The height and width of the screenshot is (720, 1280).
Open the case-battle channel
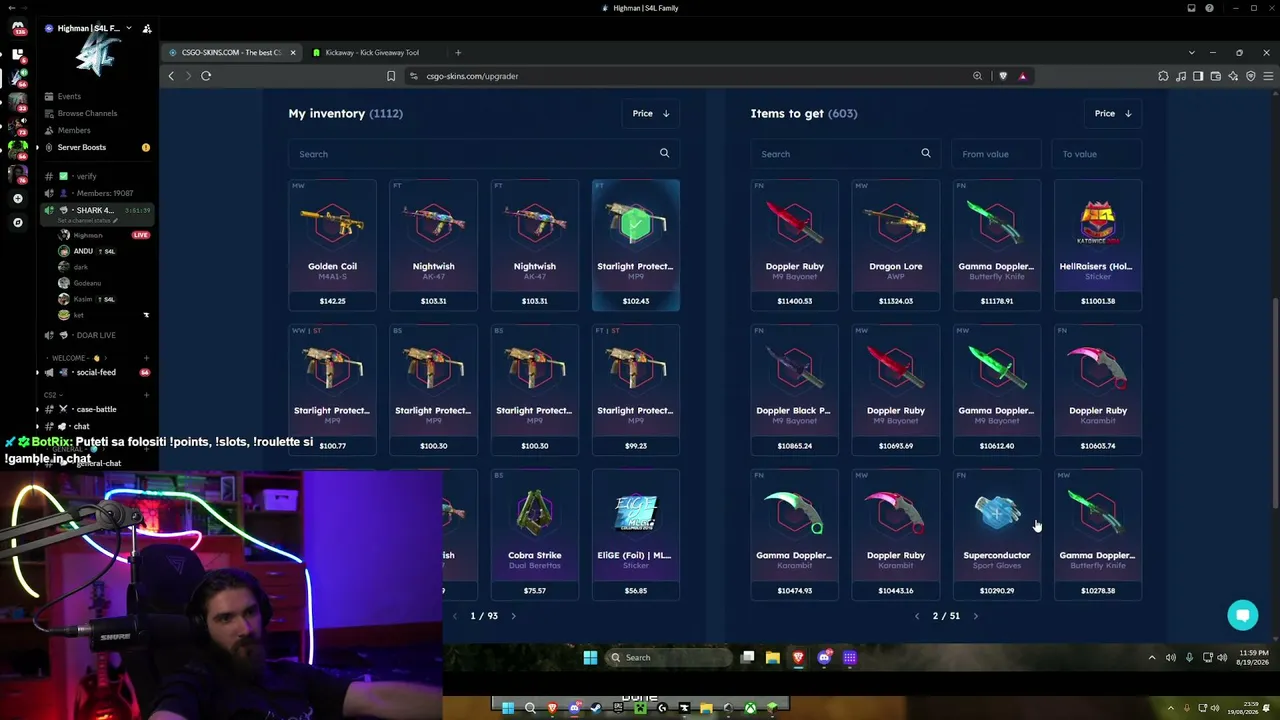[x=95, y=409]
